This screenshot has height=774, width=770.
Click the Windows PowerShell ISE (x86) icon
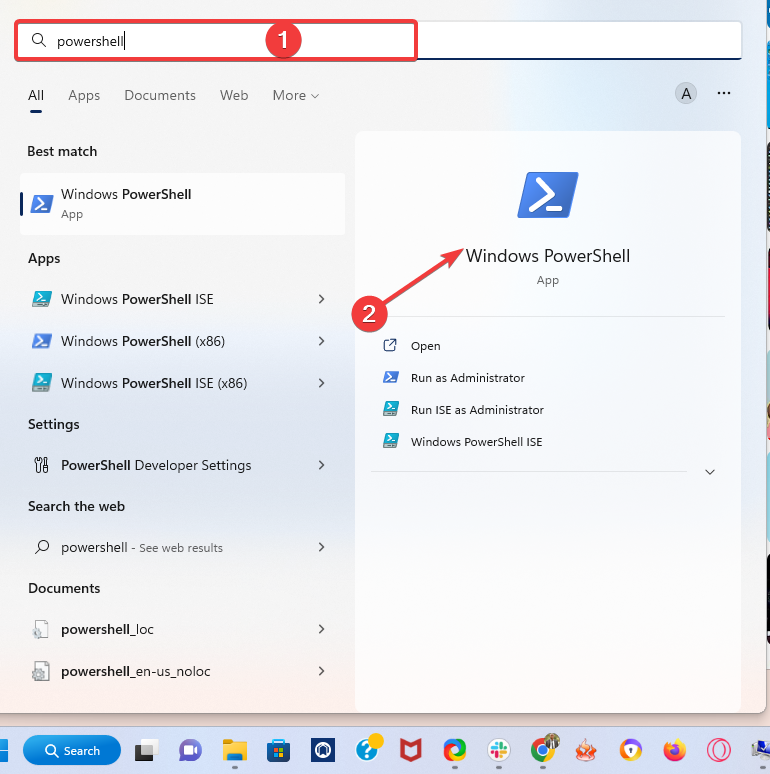tap(42, 383)
